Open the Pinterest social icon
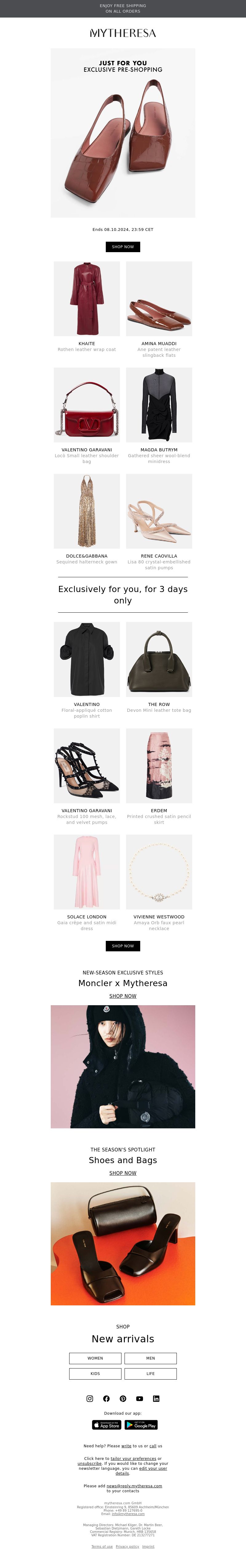 [x=123, y=1398]
